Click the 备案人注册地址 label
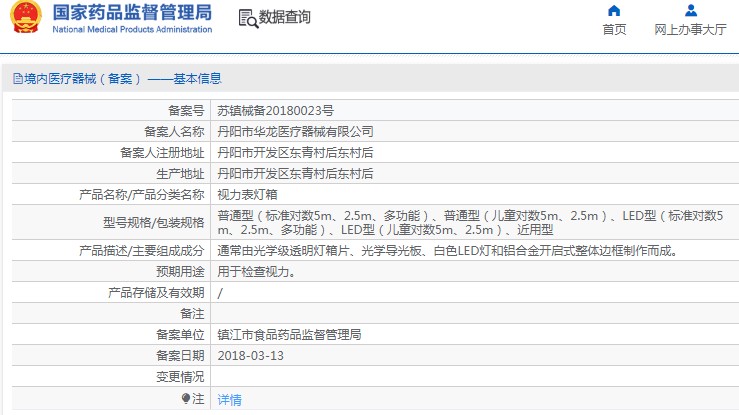This screenshot has height=415, width=739. pos(162,153)
